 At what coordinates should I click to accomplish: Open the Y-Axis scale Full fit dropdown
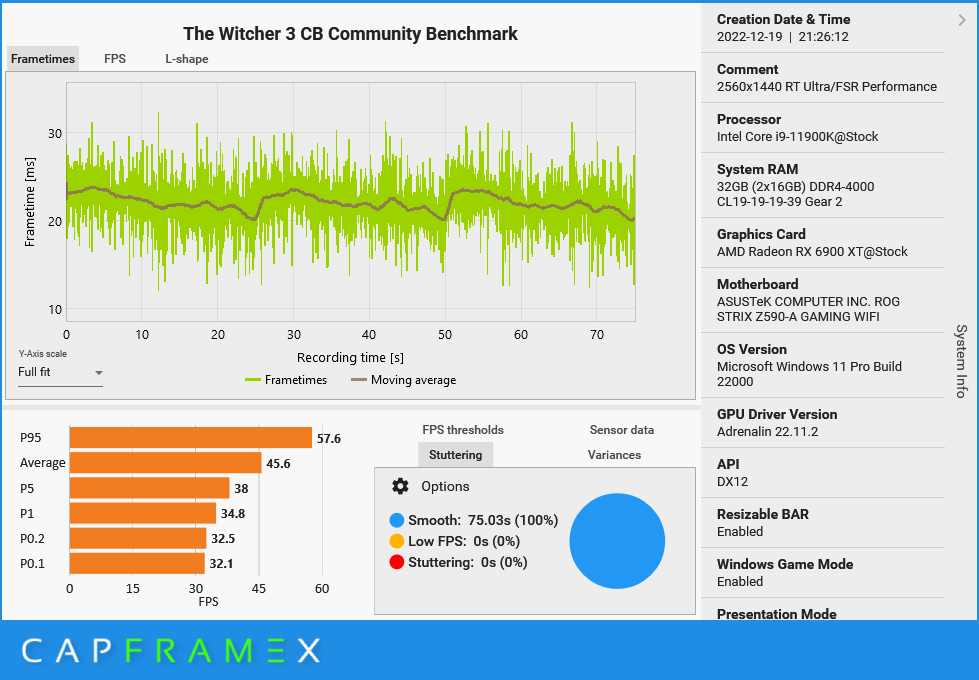point(60,372)
